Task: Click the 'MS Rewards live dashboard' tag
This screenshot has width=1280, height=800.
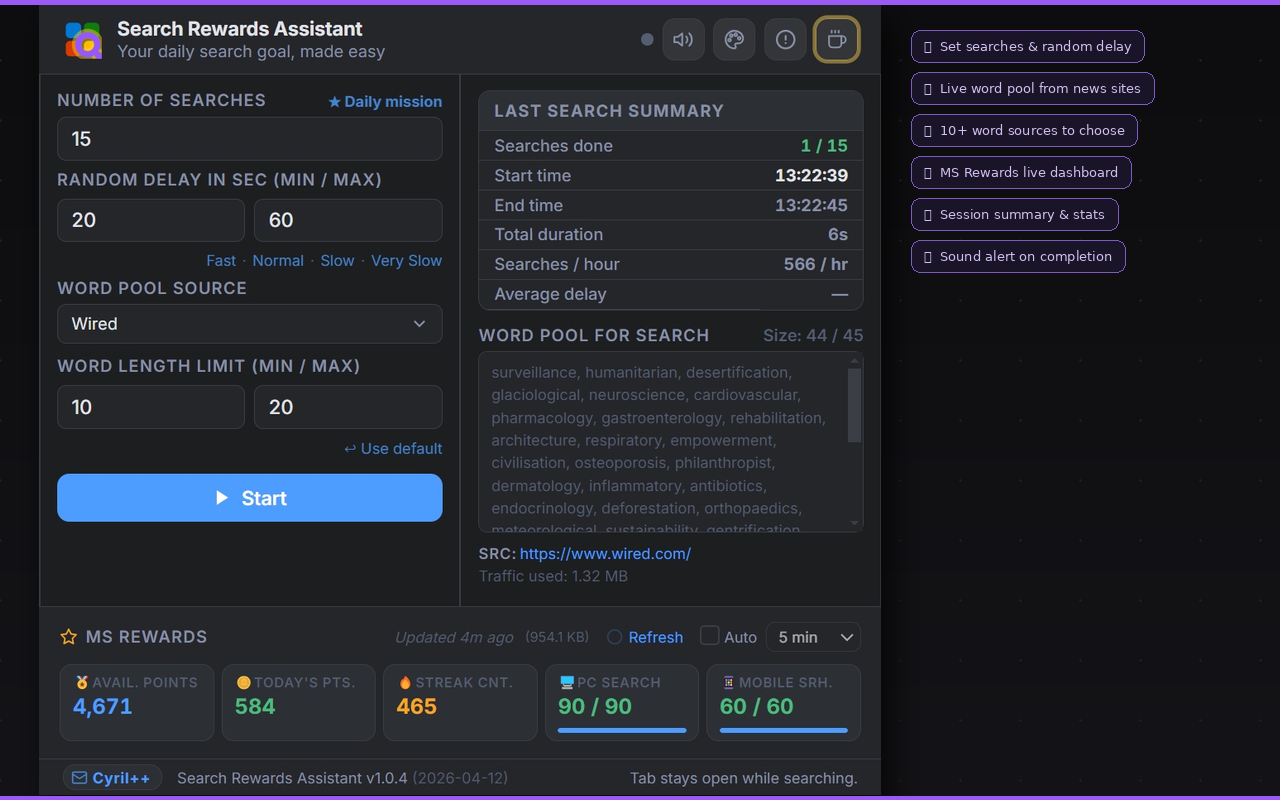Action: point(1021,172)
